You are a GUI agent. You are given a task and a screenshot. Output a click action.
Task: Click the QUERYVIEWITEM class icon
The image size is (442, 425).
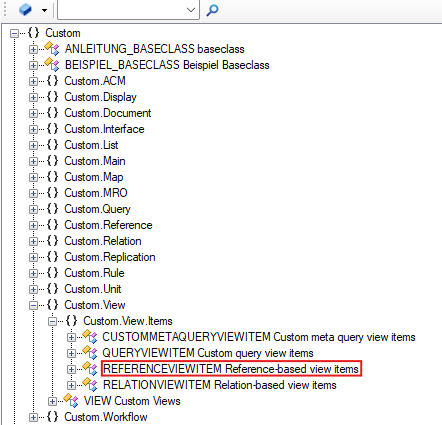pos(90,353)
